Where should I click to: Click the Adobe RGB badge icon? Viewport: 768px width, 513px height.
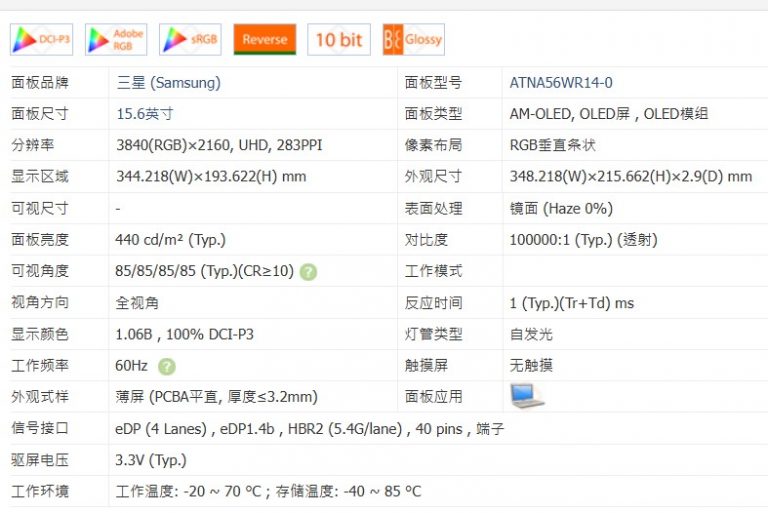coord(116,40)
